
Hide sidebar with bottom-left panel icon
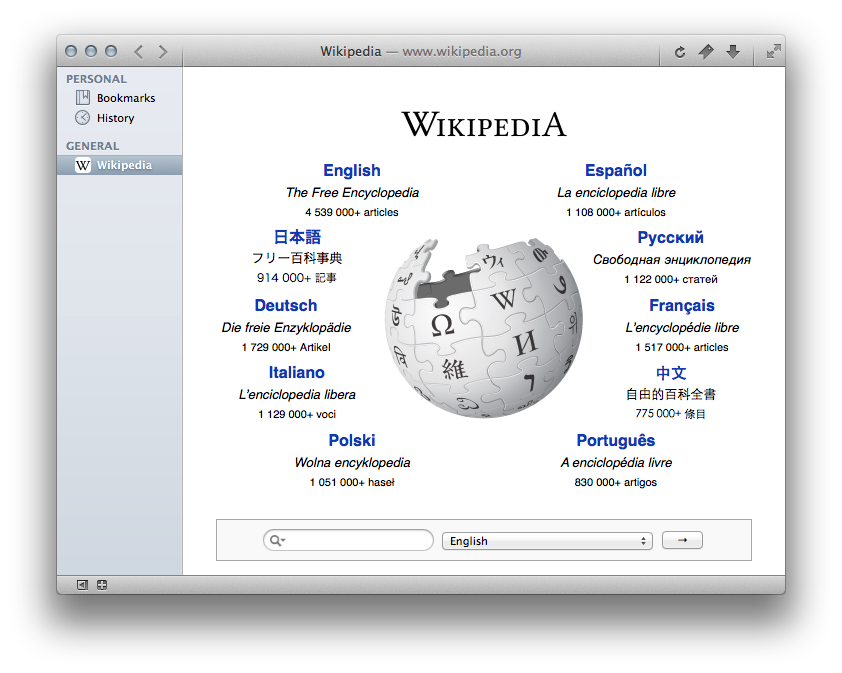coord(82,585)
